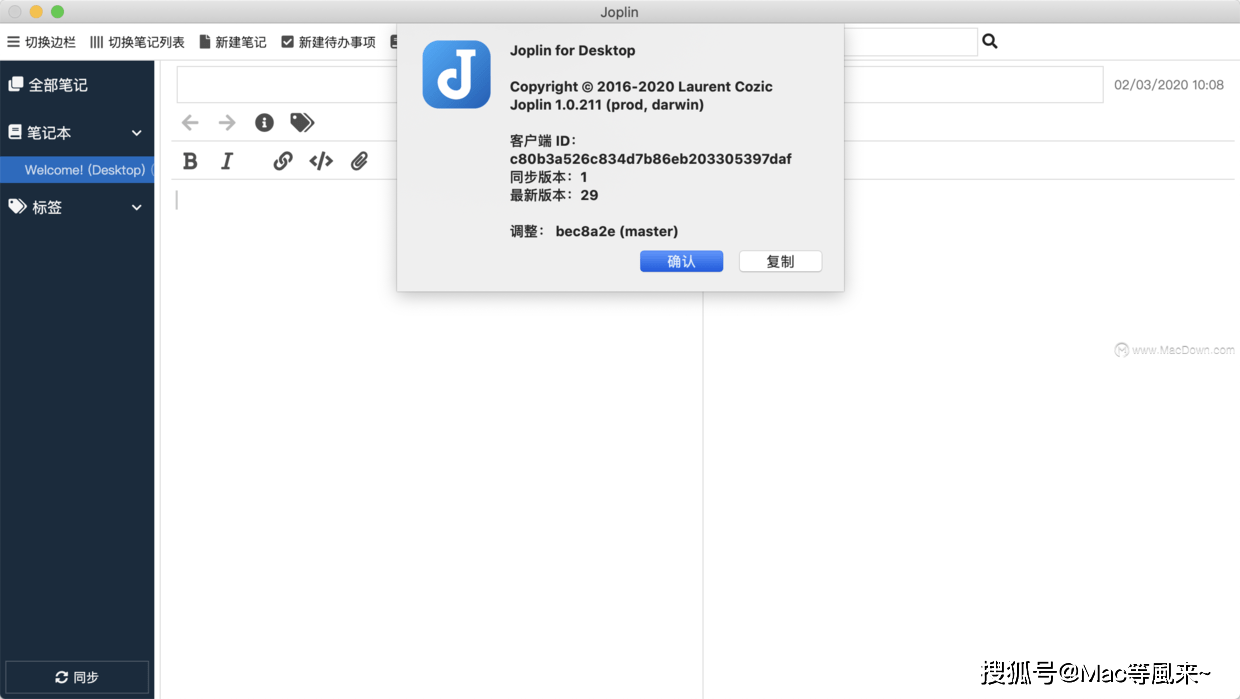The image size is (1240, 699).
Task: Go forward with the right arrow icon
Action: [227, 123]
